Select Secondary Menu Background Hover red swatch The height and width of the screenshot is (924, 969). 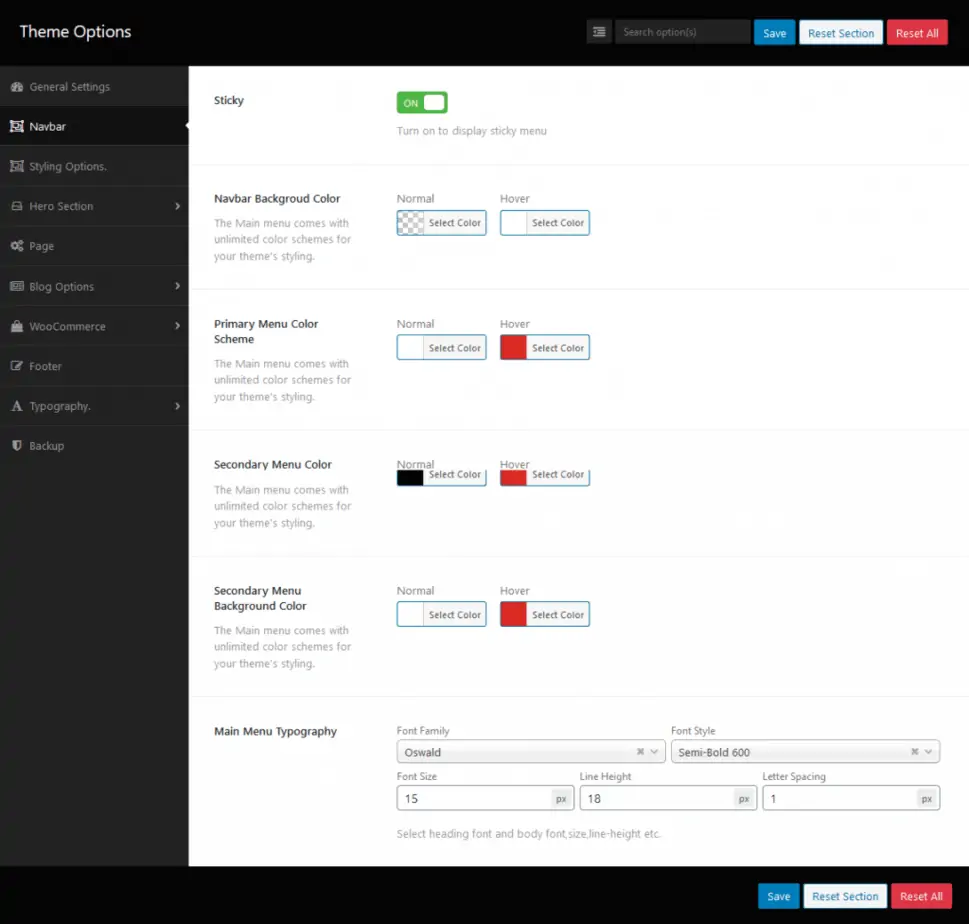(x=514, y=614)
